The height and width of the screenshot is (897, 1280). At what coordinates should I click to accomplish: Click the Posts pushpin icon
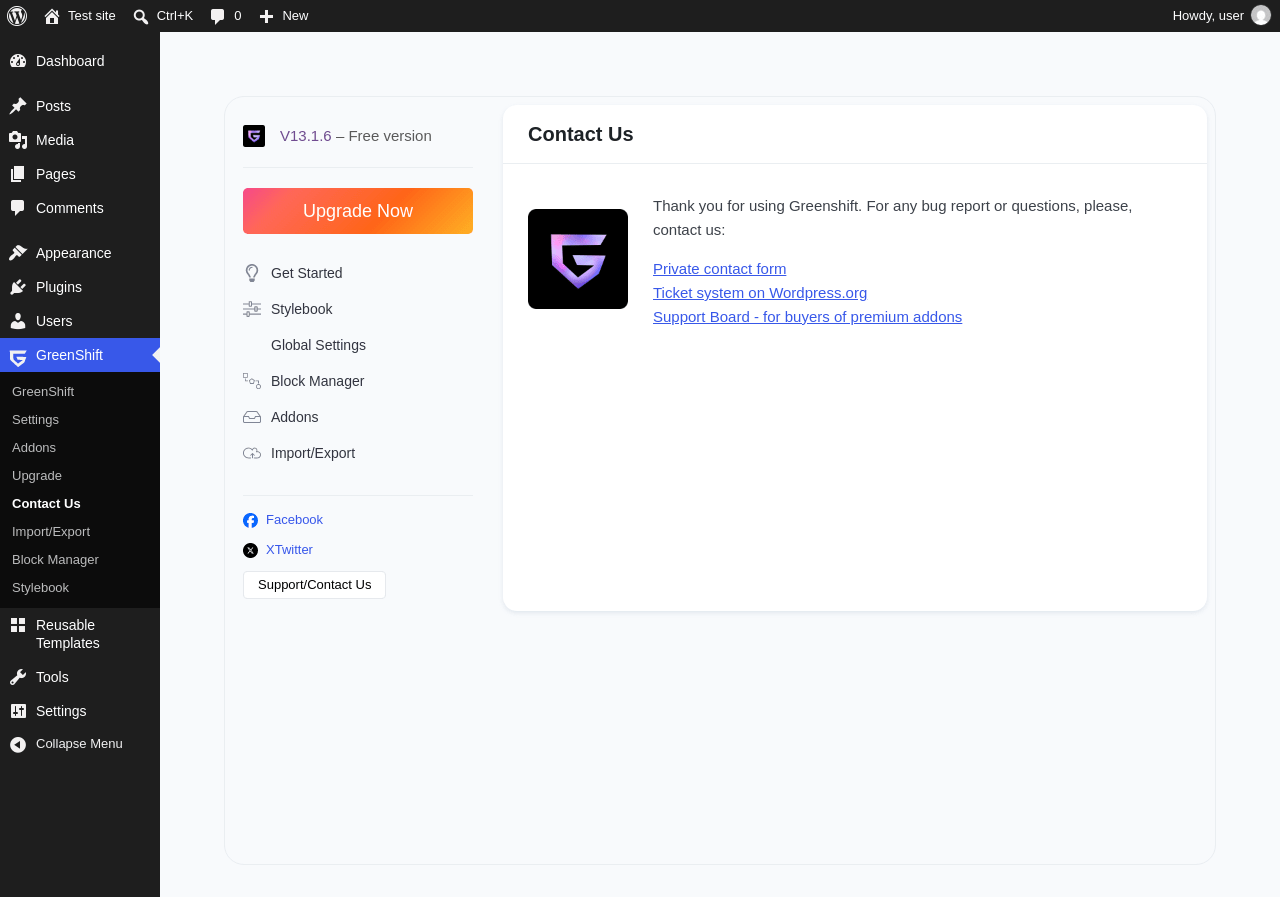[x=18, y=106]
